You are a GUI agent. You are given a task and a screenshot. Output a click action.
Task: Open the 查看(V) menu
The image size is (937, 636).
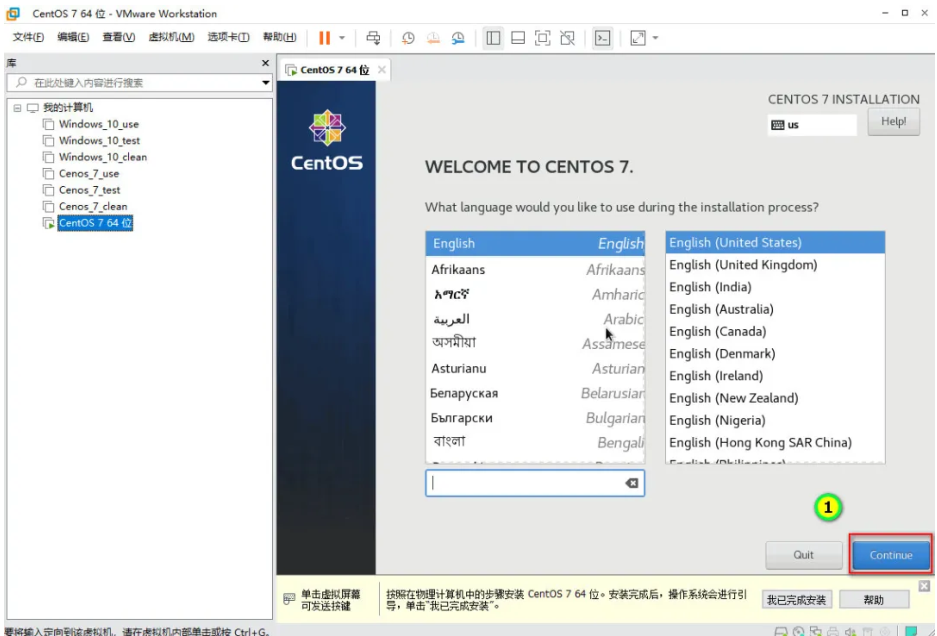[x=118, y=37]
